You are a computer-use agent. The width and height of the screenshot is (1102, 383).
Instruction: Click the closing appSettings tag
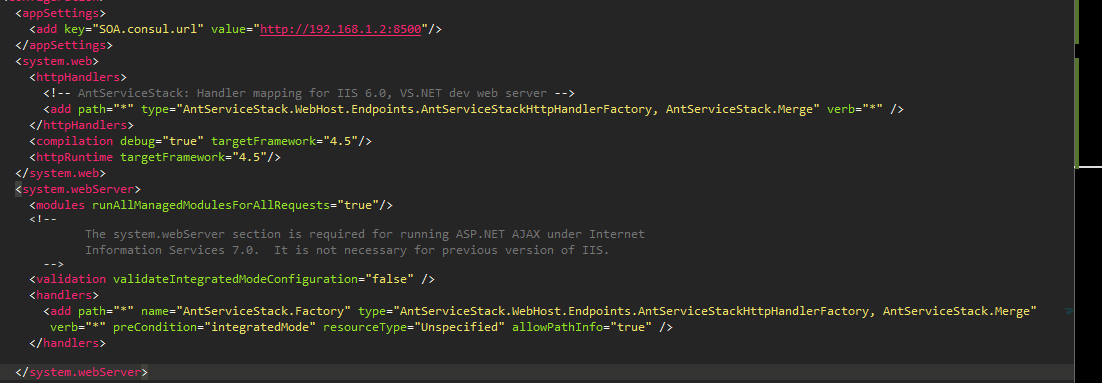pos(64,45)
